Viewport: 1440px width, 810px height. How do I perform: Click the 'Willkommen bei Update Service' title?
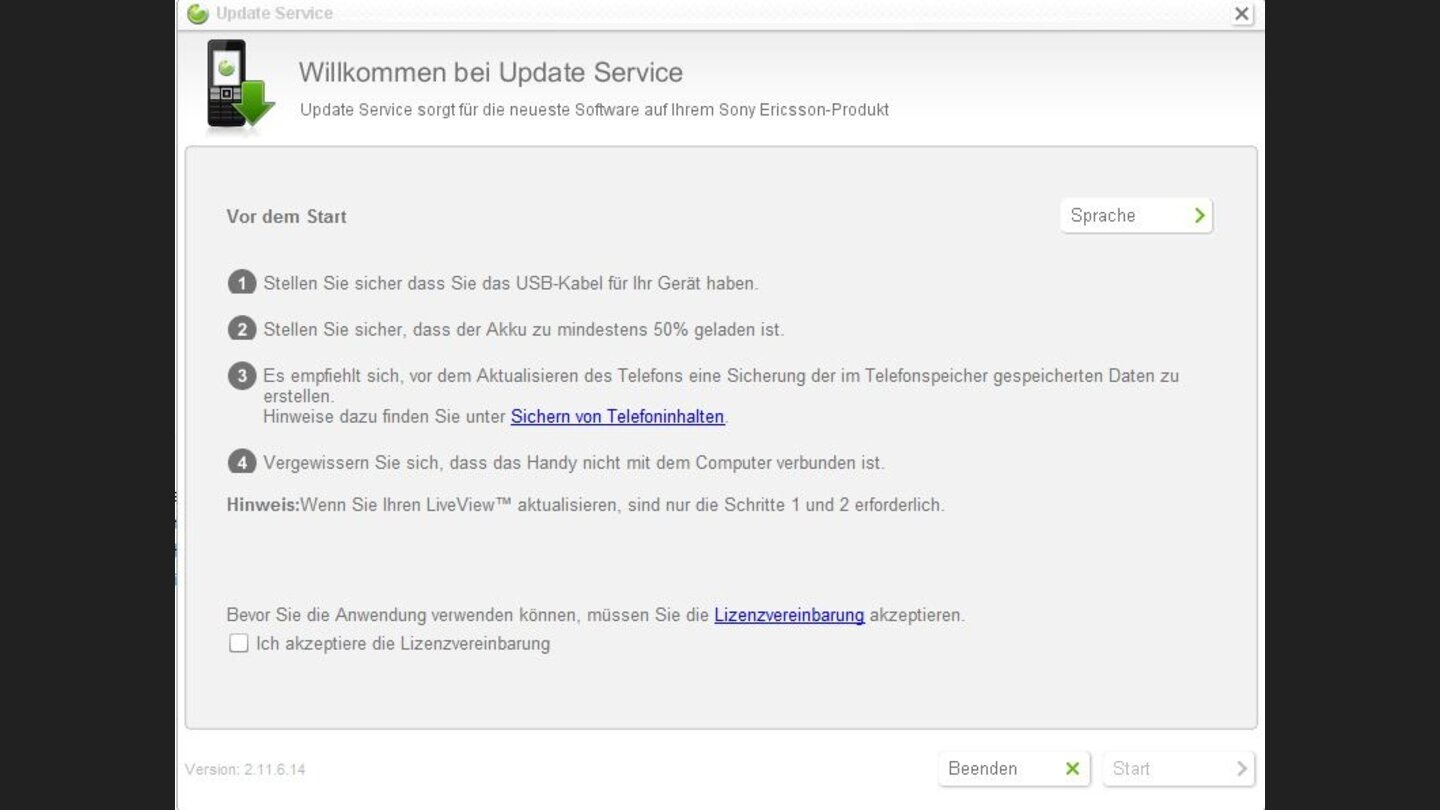tap(490, 72)
